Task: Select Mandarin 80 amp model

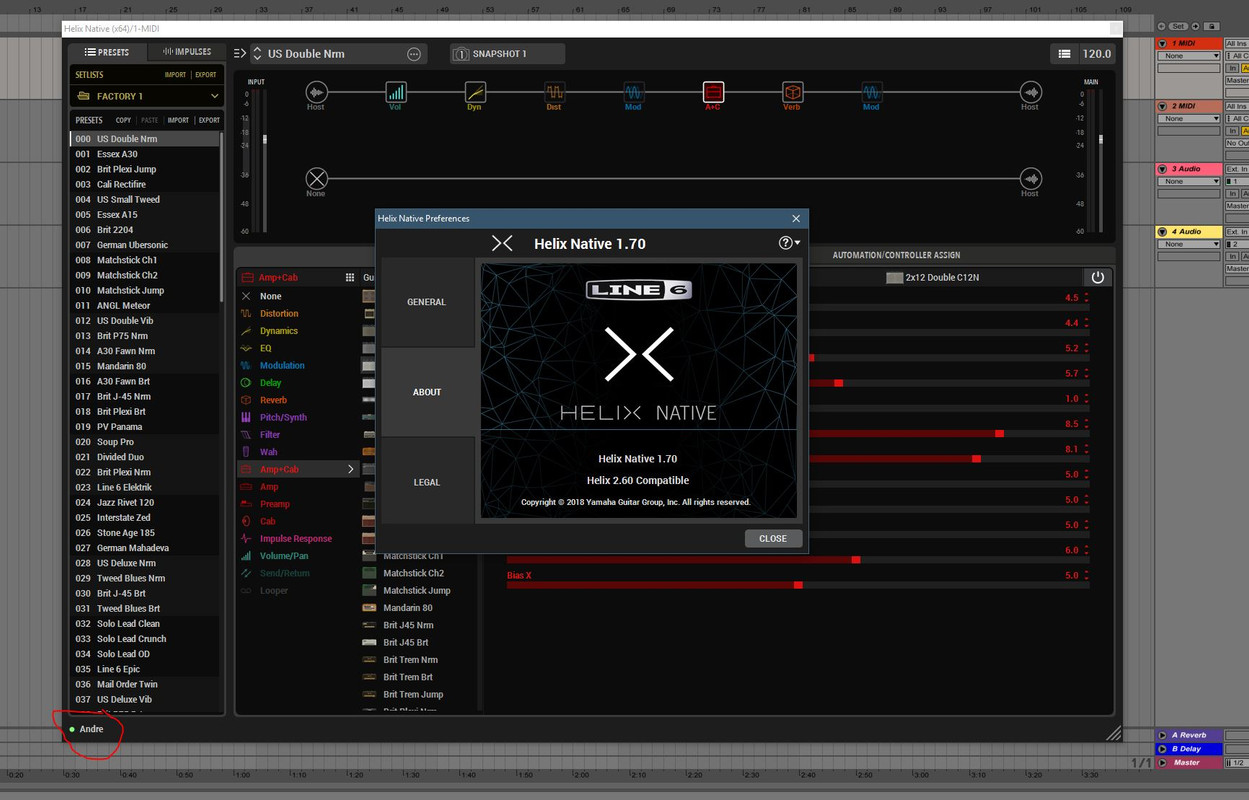Action: tap(408, 608)
